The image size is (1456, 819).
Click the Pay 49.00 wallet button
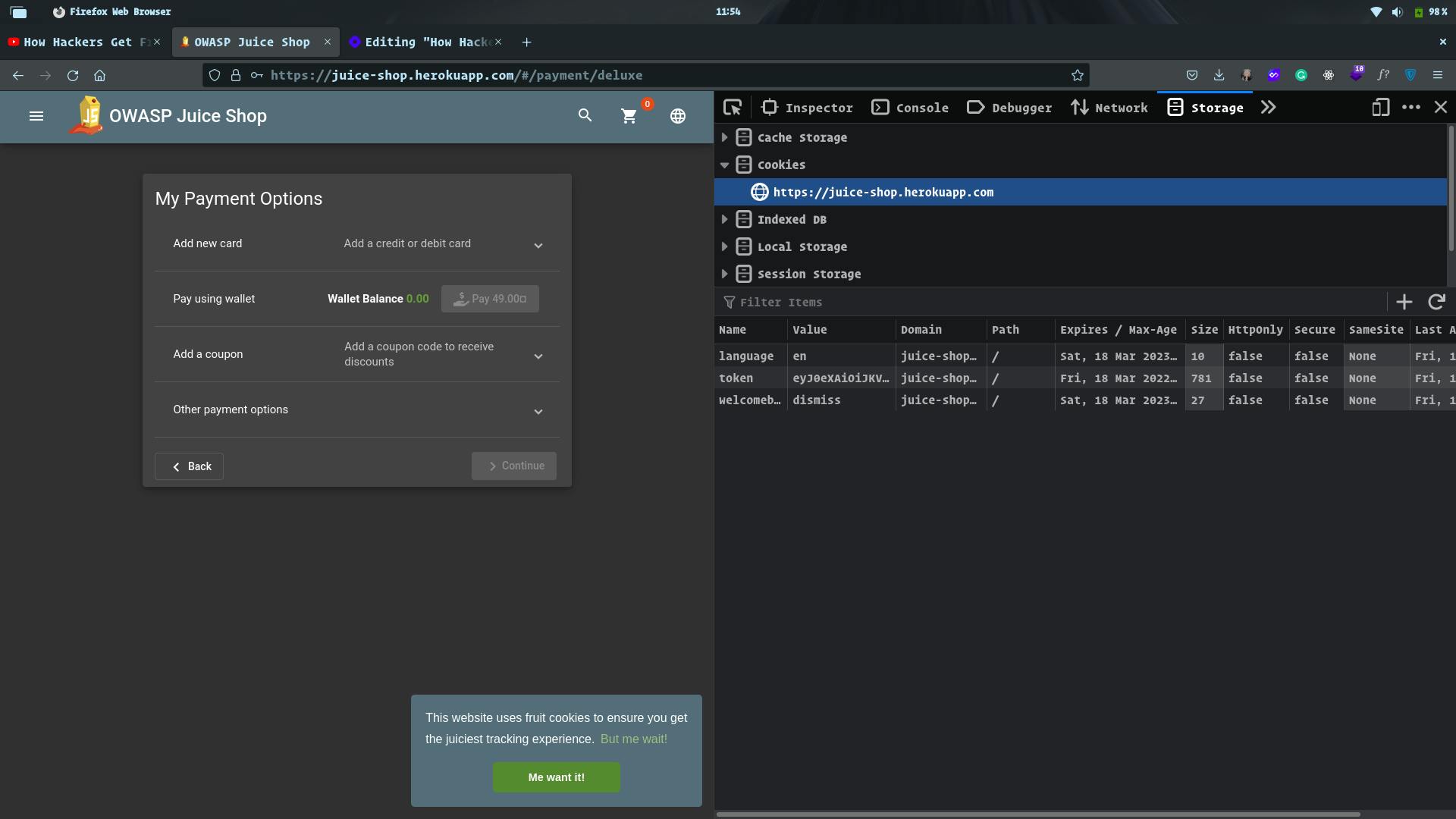click(490, 299)
